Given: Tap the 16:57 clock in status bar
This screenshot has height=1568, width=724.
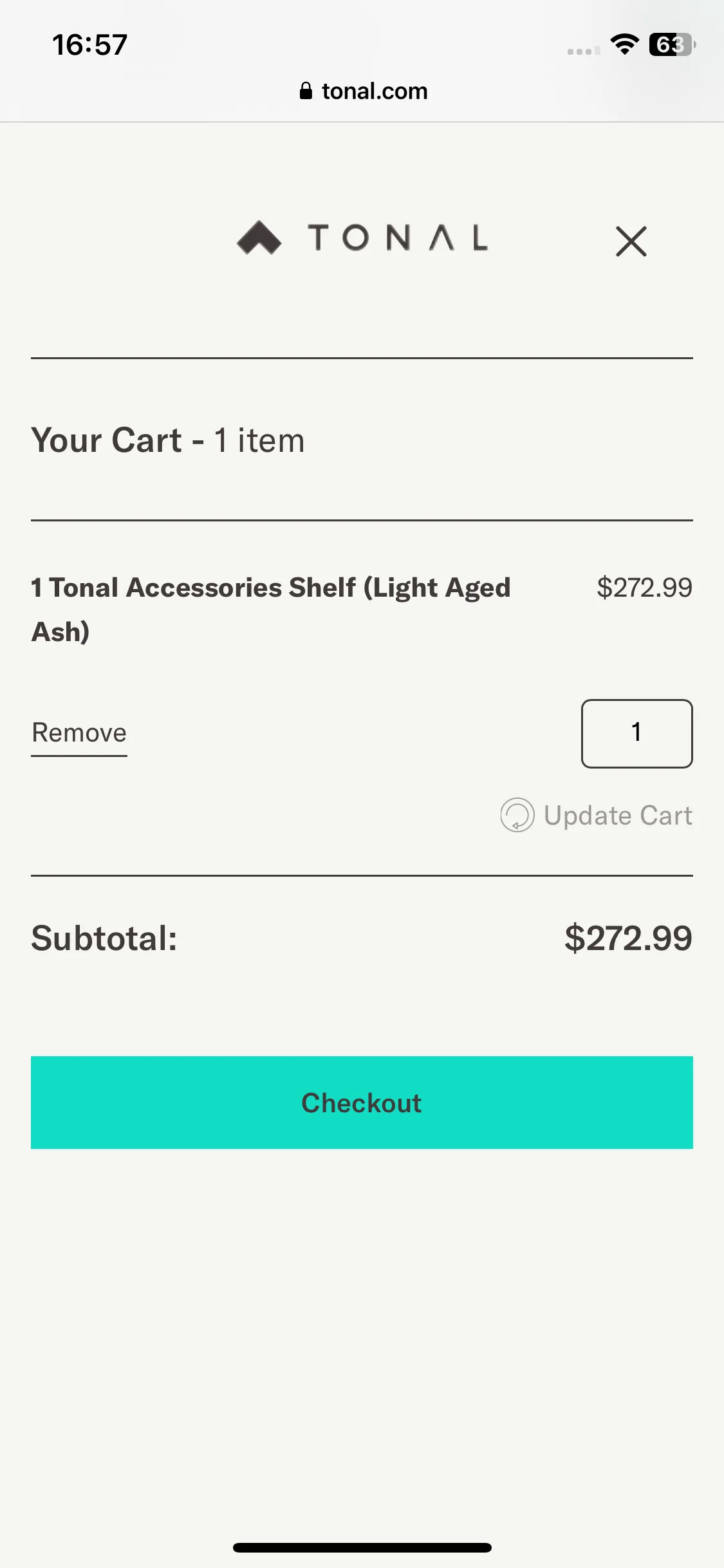Looking at the screenshot, I should (x=89, y=45).
